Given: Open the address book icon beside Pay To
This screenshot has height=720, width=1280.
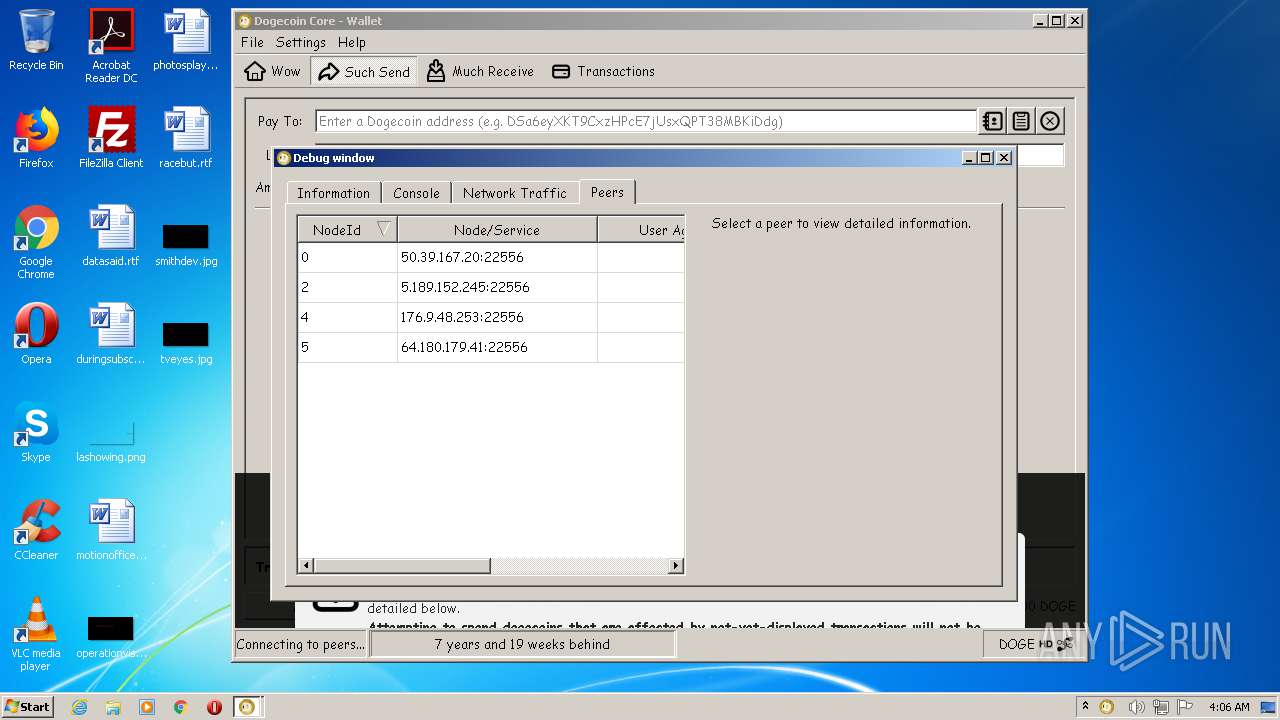Looking at the screenshot, I should pos(992,121).
